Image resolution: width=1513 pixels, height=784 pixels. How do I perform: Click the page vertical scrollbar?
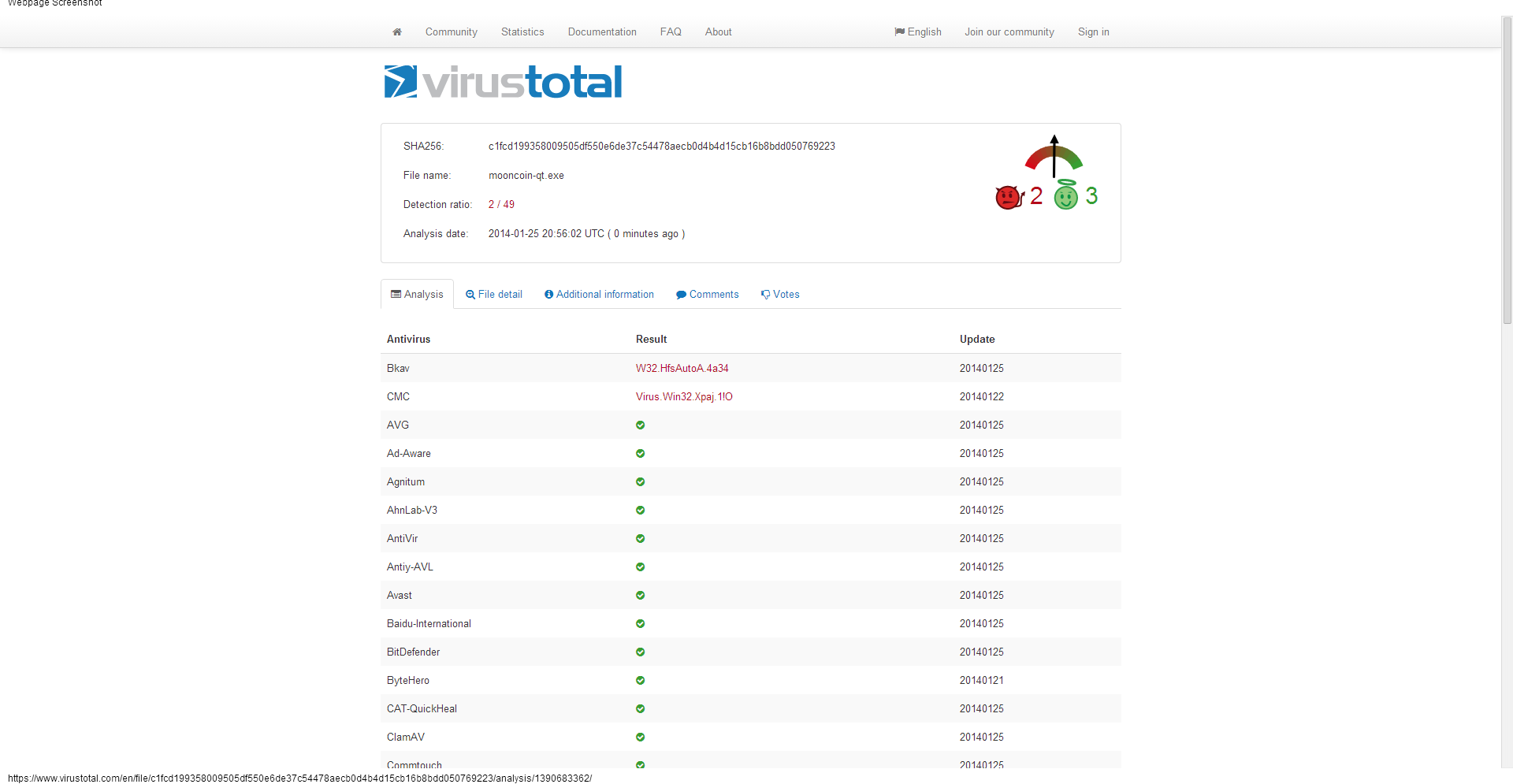pyautogui.click(x=1507, y=169)
